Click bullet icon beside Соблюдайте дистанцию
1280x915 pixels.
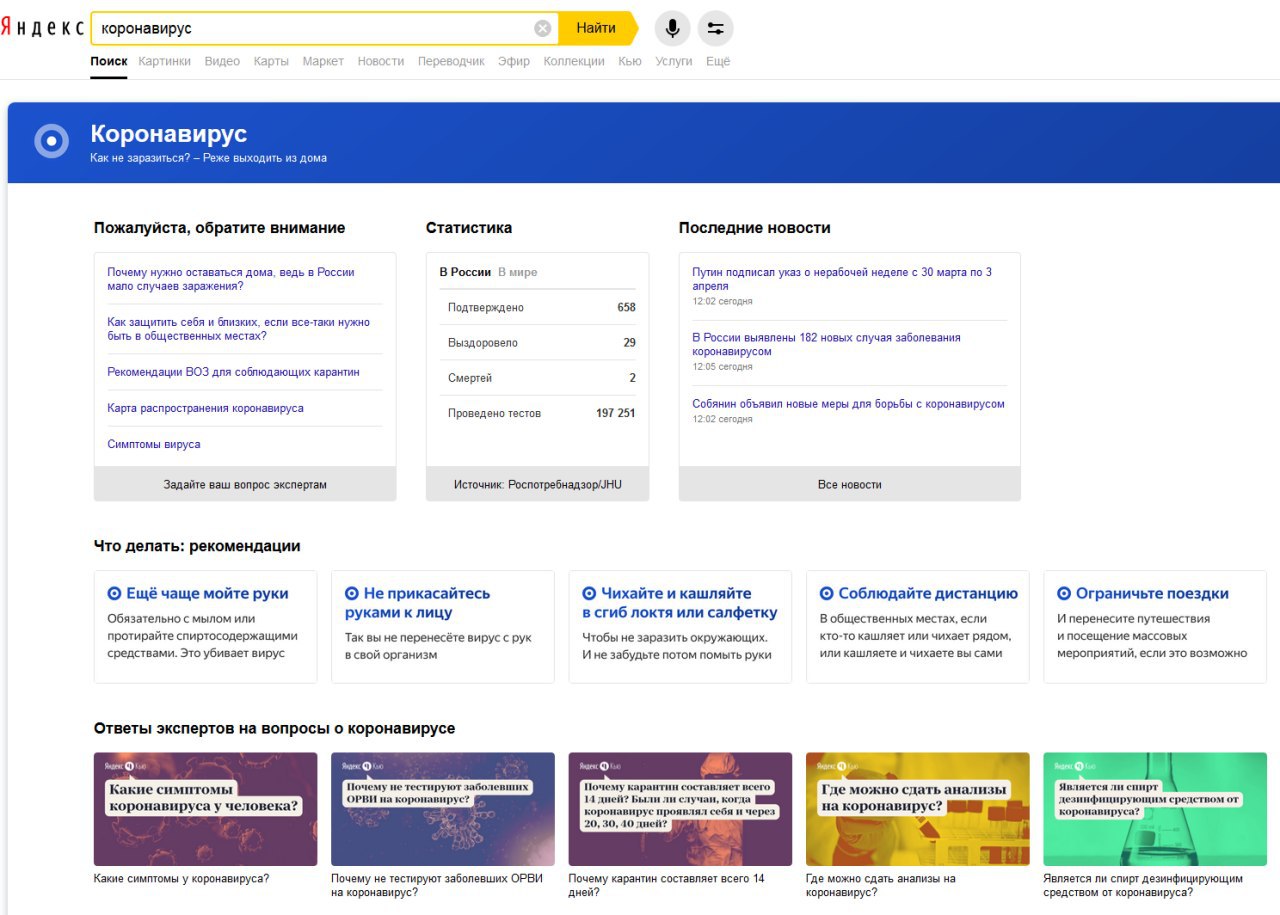pyautogui.click(x=826, y=593)
